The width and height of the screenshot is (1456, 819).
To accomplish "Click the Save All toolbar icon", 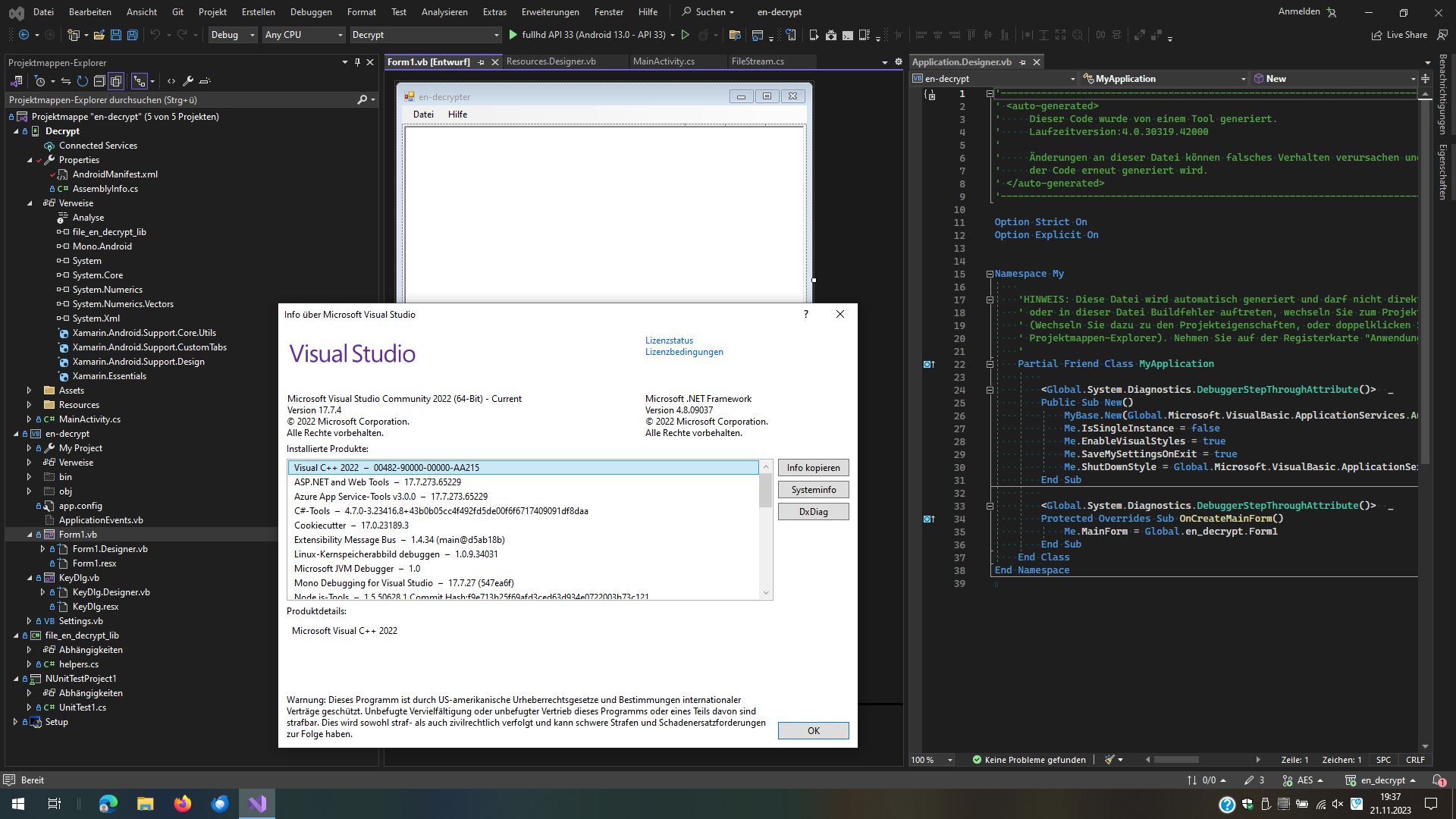I will [133, 35].
